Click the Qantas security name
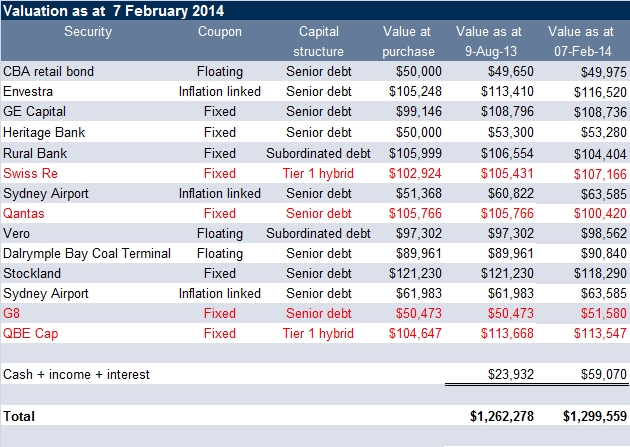 point(24,213)
